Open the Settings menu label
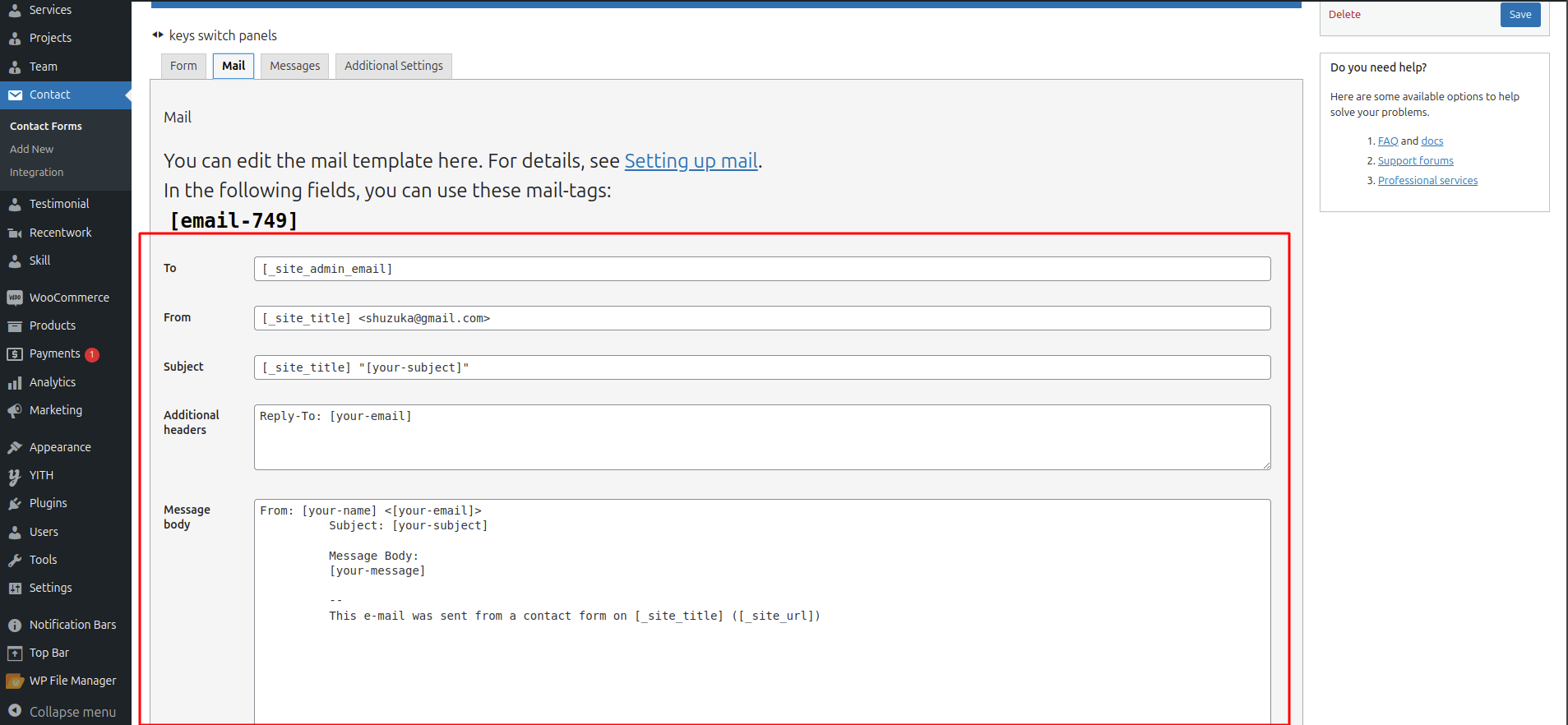Screen dimensions: 1568x725 click(x=51, y=588)
